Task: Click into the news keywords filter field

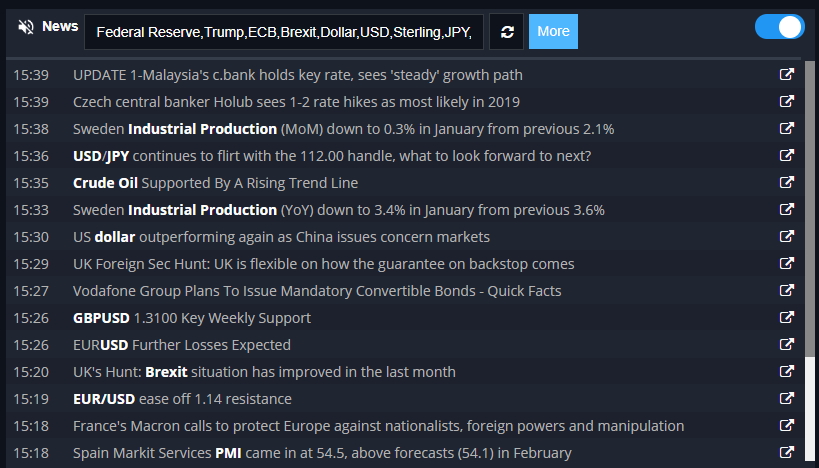Action: [x=284, y=32]
